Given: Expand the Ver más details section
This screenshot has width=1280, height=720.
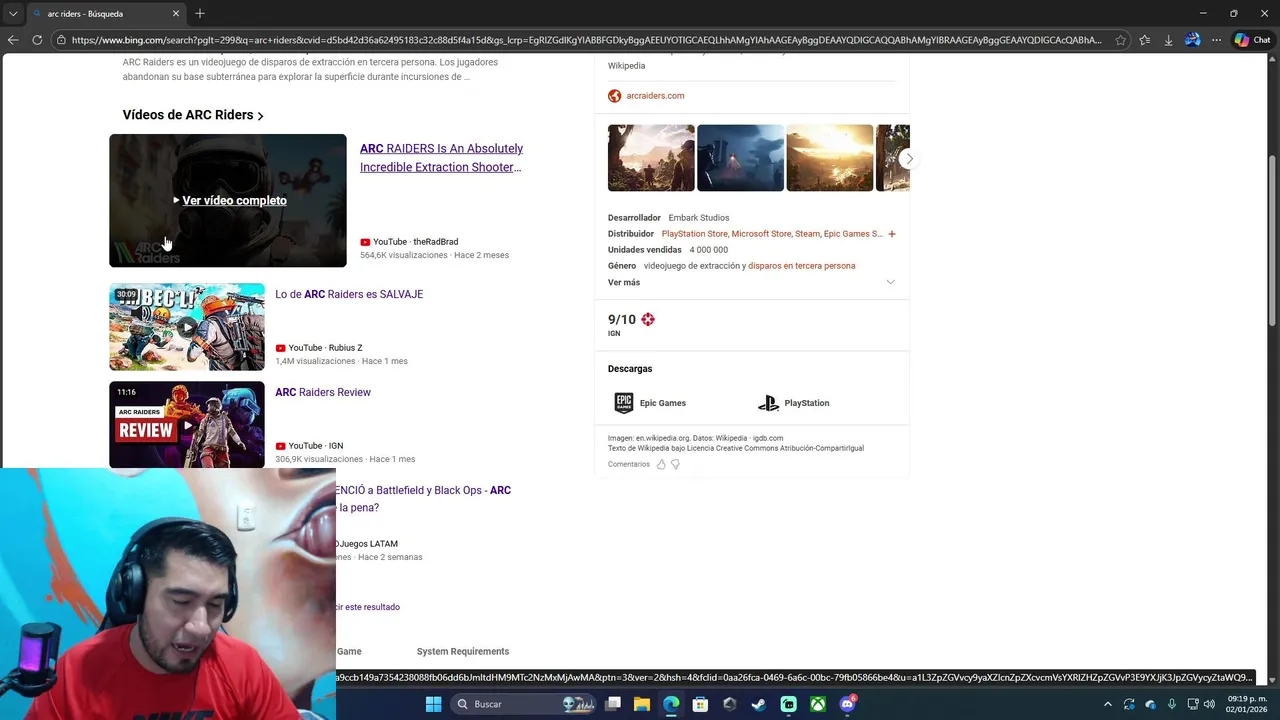Looking at the screenshot, I should click(x=751, y=282).
